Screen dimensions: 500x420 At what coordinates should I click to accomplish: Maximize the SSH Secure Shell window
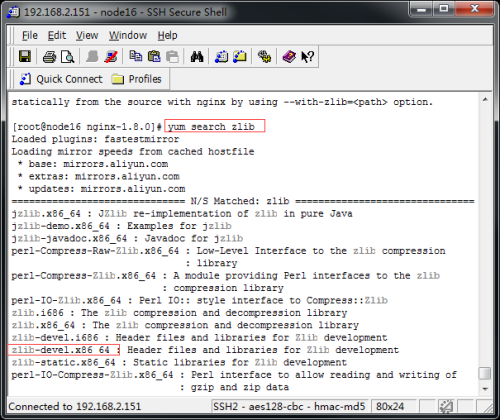[x=444, y=9]
